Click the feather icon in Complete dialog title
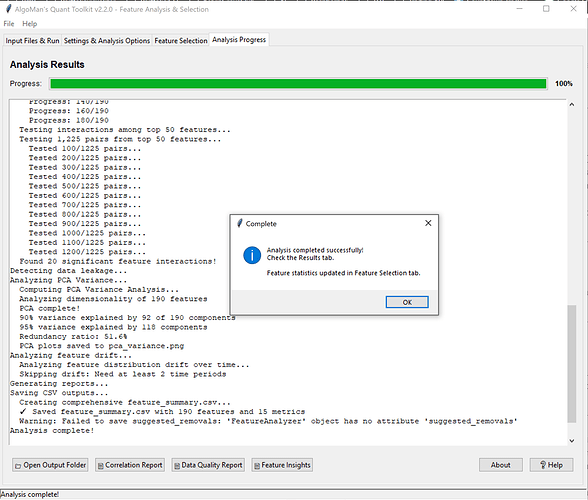The width and height of the screenshot is (588, 500). [240, 224]
